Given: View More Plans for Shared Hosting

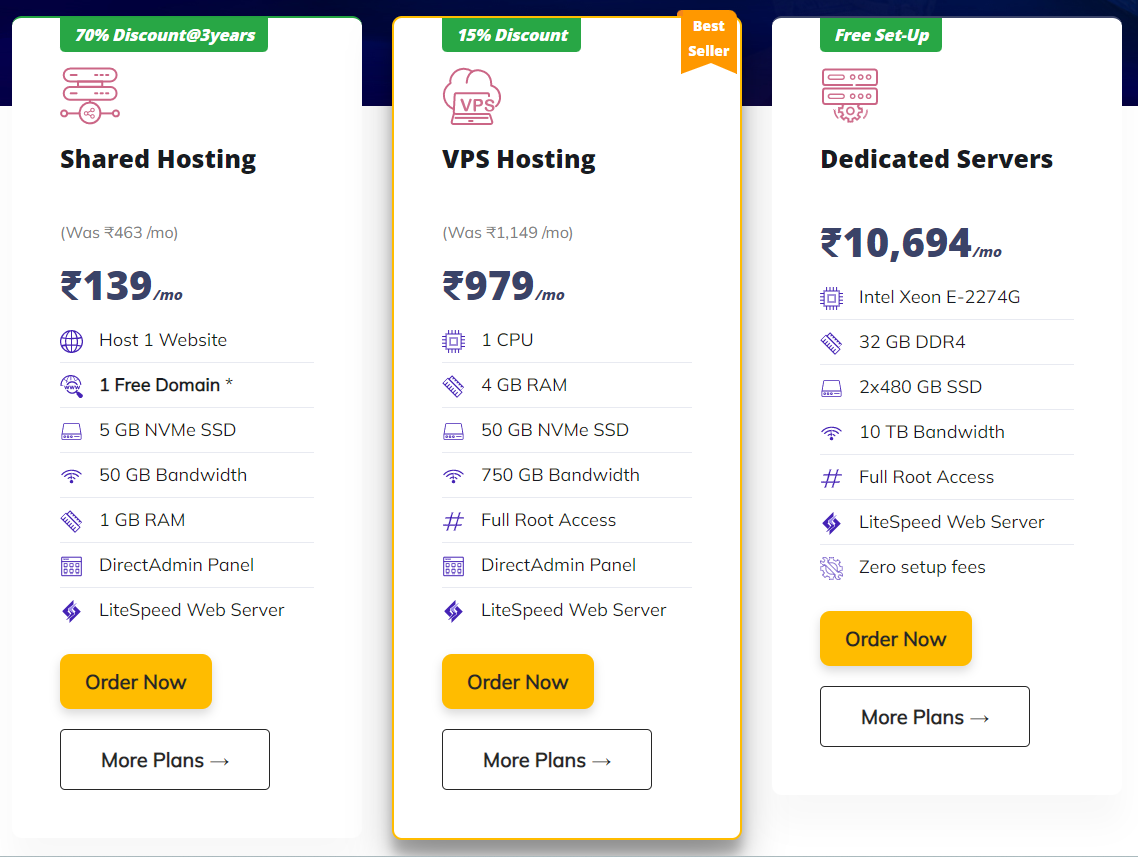Looking at the screenshot, I should [x=165, y=760].
